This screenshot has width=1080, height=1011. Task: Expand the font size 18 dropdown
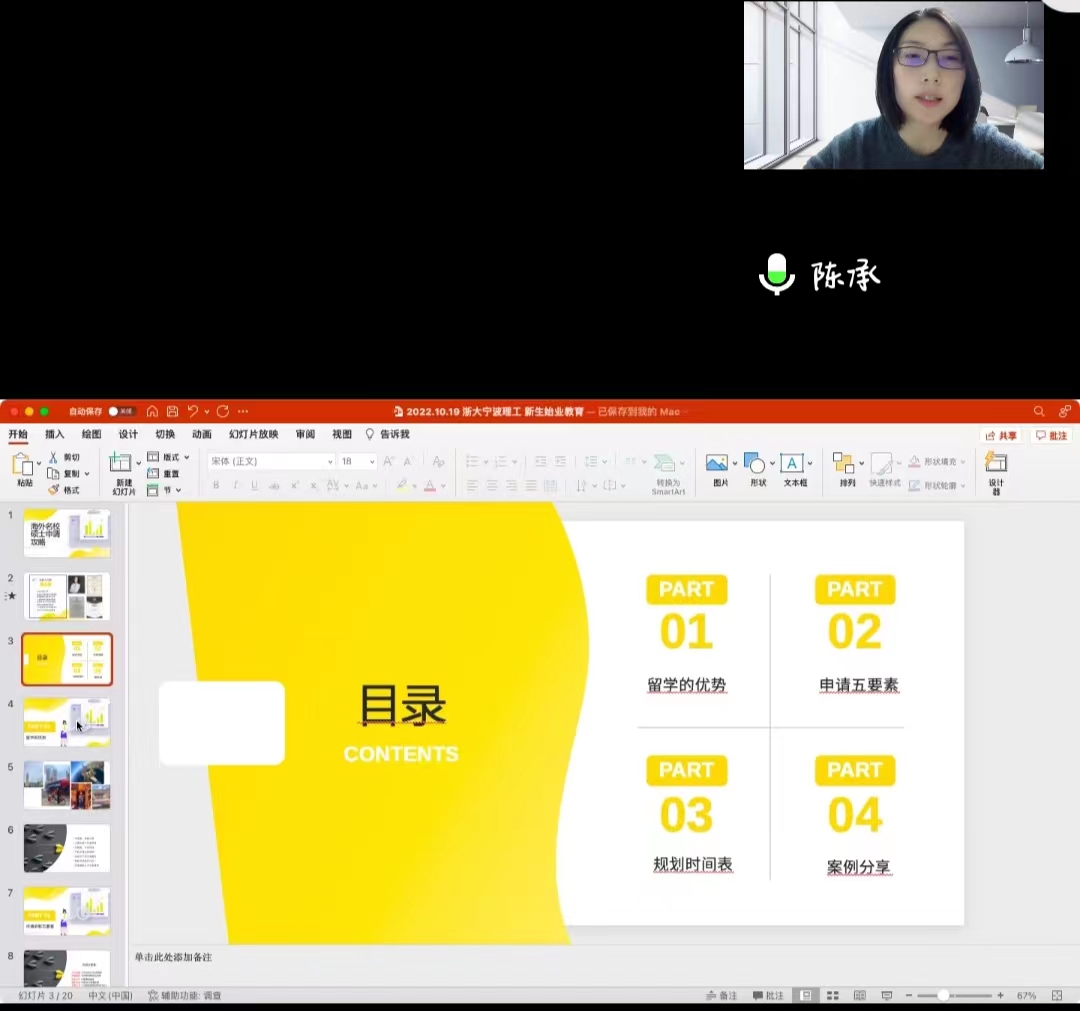tap(372, 462)
